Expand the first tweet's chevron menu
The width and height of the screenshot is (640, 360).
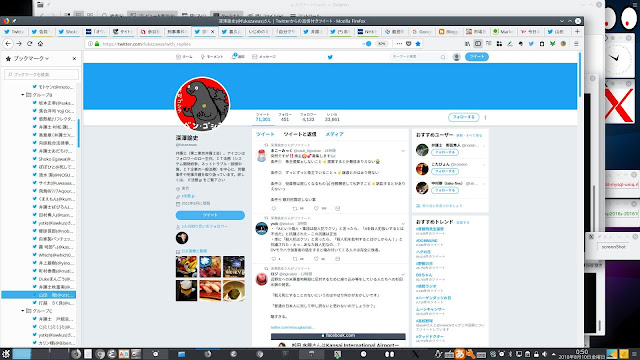[x=403, y=151]
